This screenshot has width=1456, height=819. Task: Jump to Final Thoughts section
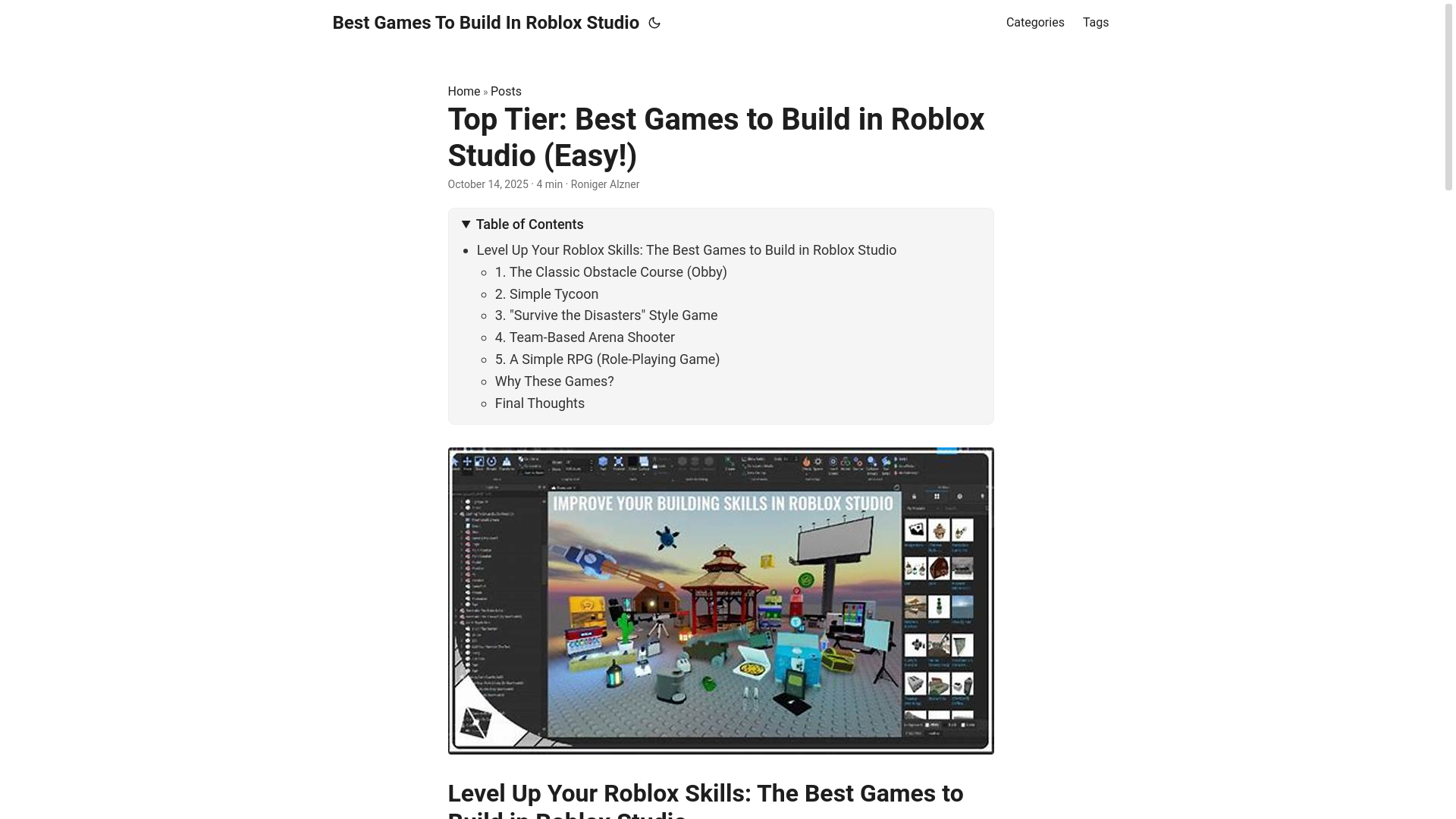coord(539,403)
